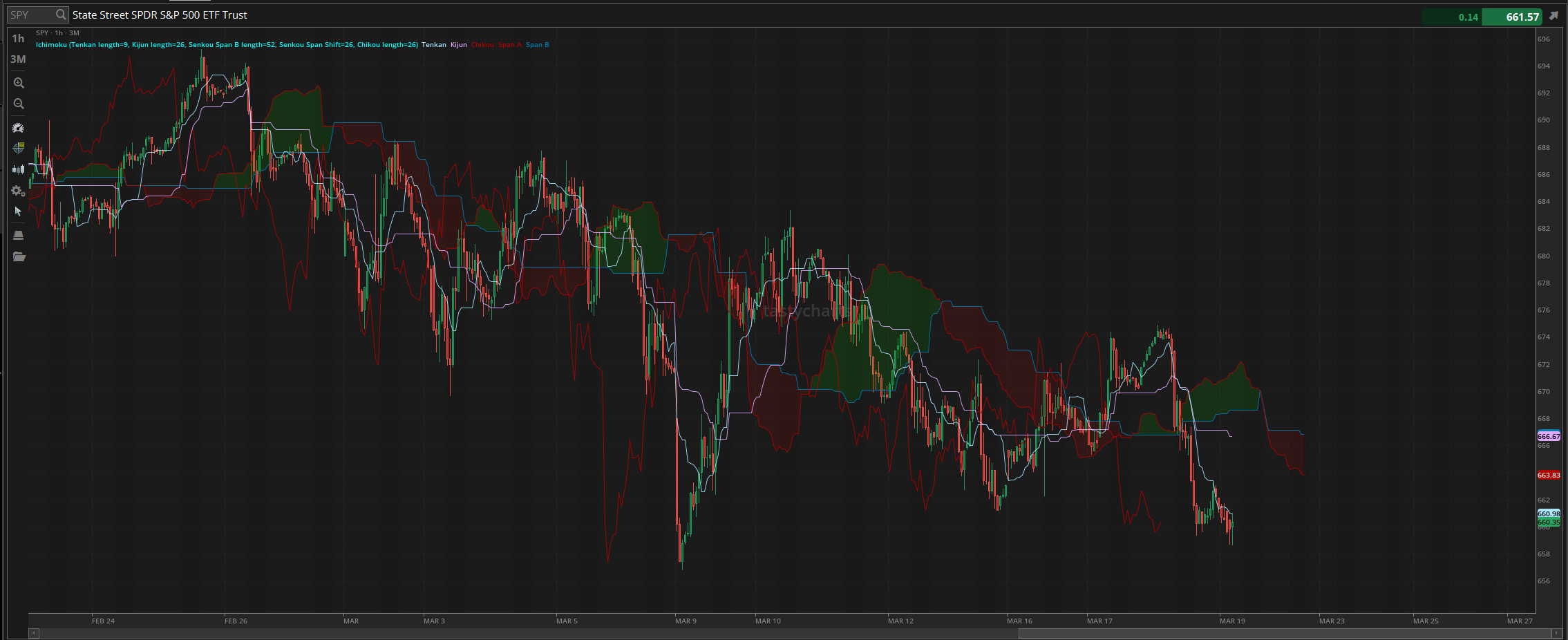1568x640 pixels.
Task: Open the candlestick chart style icon
Action: tap(19, 169)
